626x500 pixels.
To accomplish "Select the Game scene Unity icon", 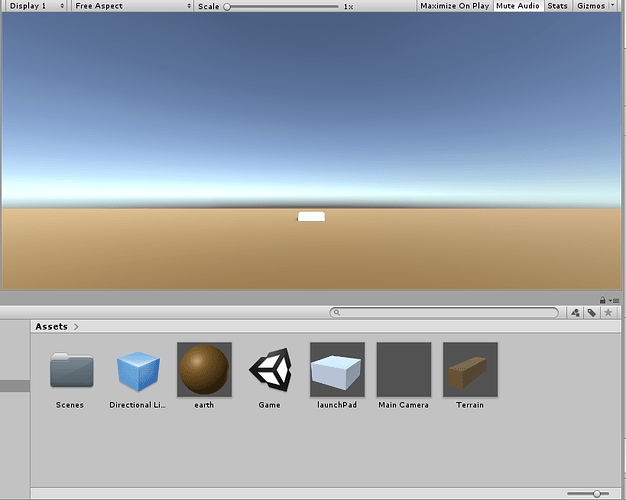I will 271,369.
